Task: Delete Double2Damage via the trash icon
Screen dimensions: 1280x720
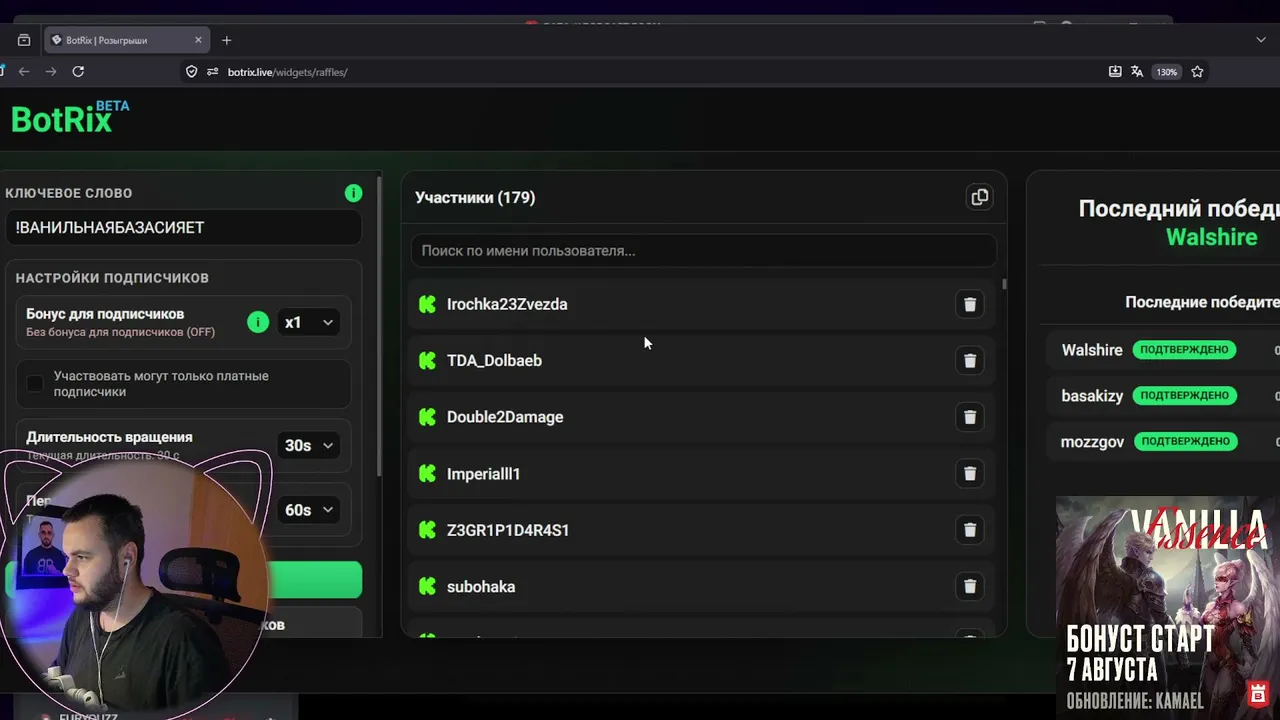Action: point(969,417)
